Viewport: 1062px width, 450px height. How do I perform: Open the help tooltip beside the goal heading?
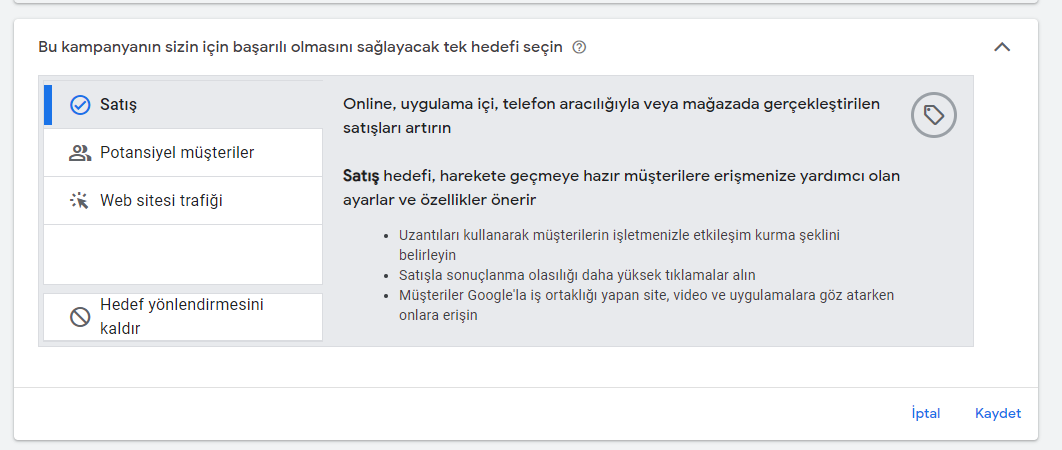[579, 47]
